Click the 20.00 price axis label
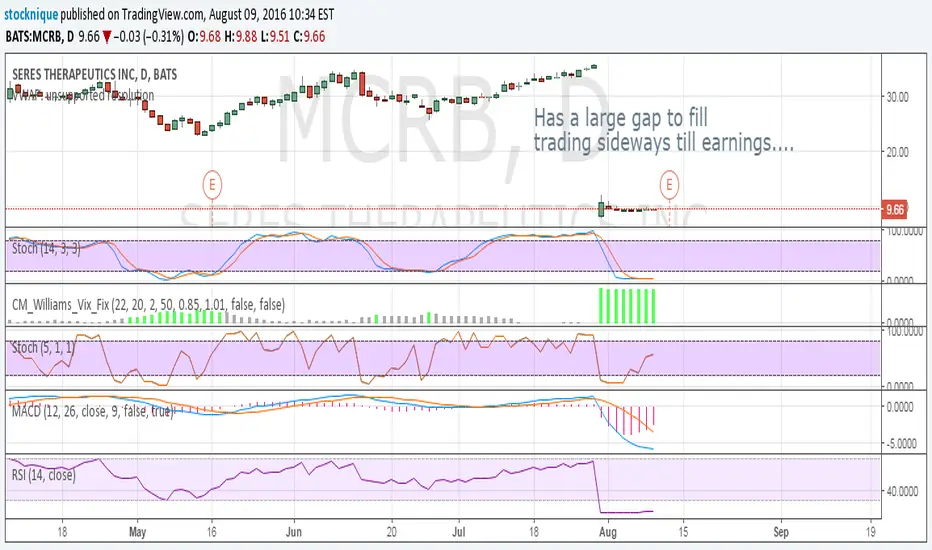Viewport: 932px width, 550px height. pyautogui.click(x=897, y=152)
